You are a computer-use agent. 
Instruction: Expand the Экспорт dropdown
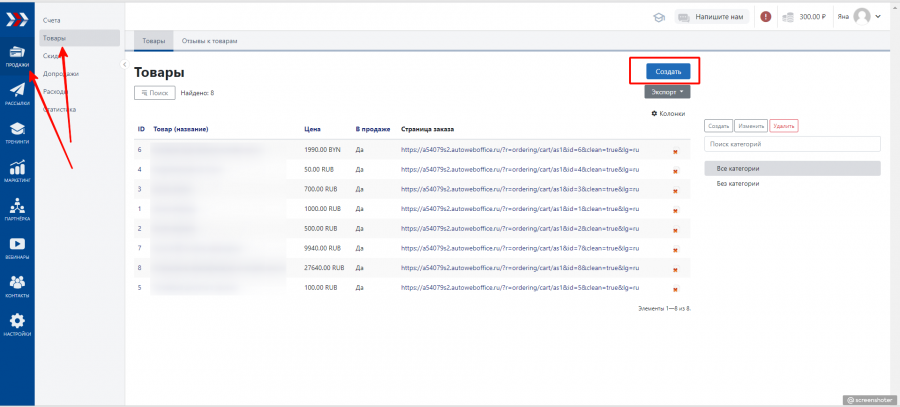pos(667,92)
